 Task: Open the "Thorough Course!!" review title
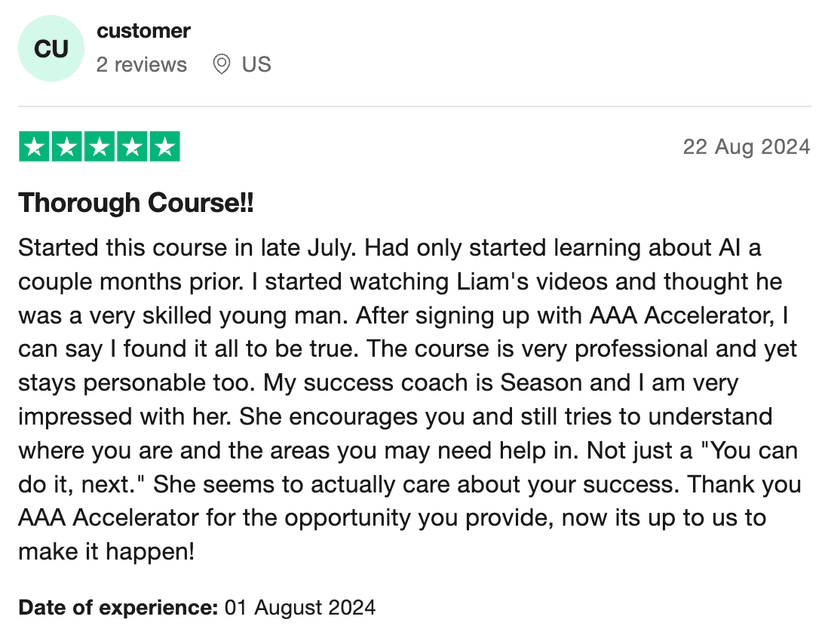pos(136,203)
